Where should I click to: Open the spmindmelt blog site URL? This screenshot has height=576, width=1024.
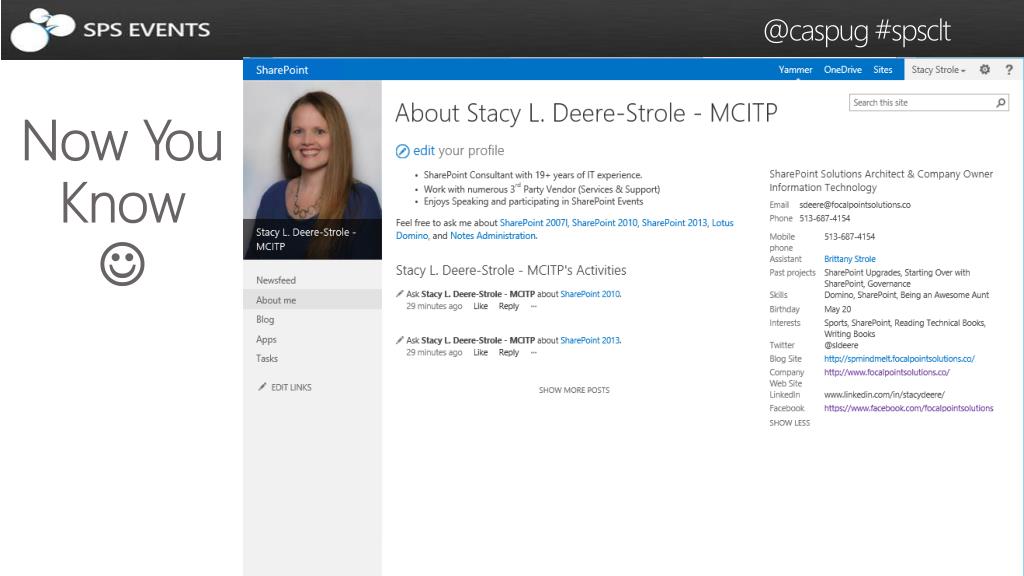pos(899,359)
